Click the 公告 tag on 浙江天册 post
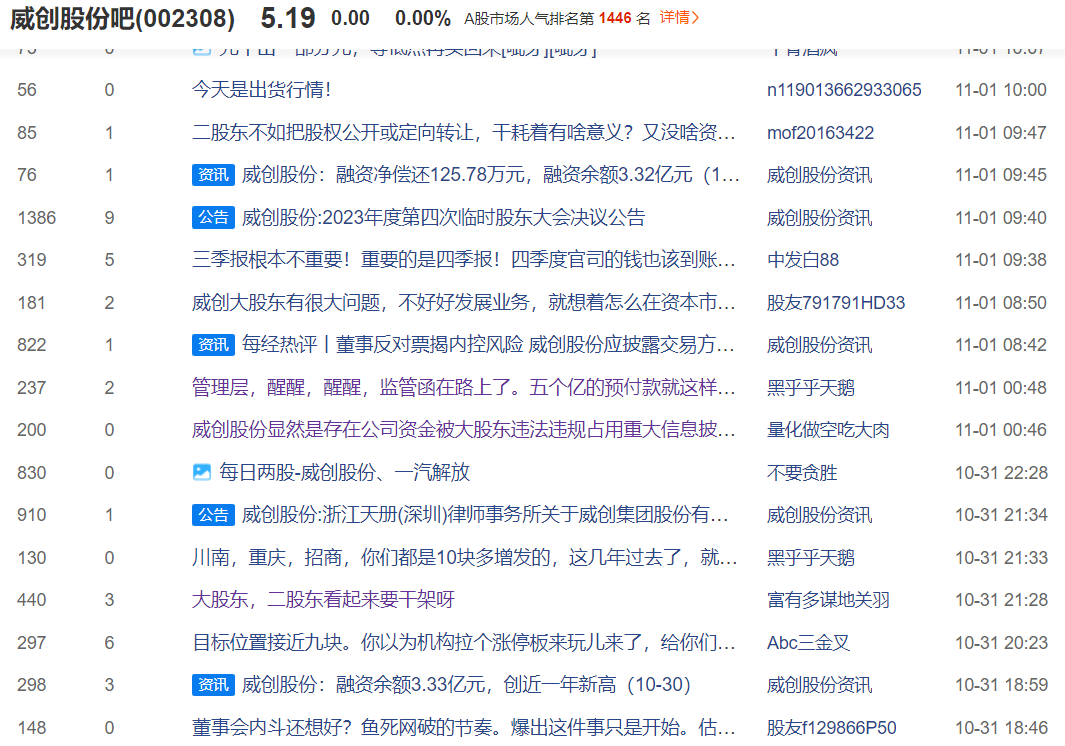 213,515
